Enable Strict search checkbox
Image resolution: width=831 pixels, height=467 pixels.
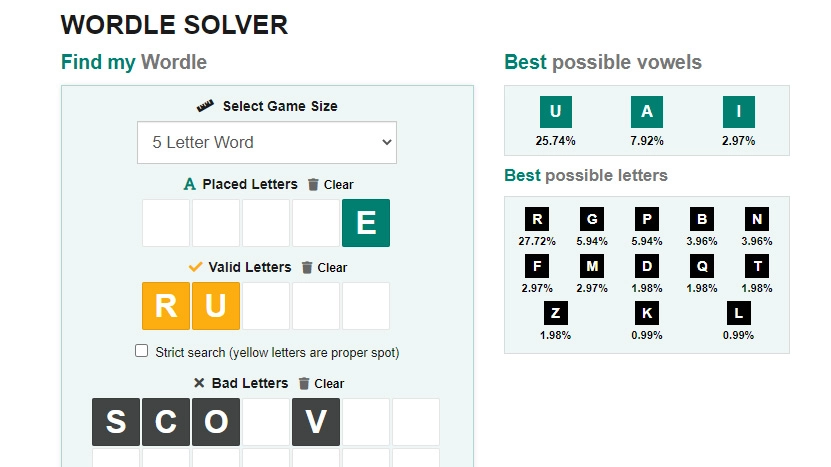142,352
